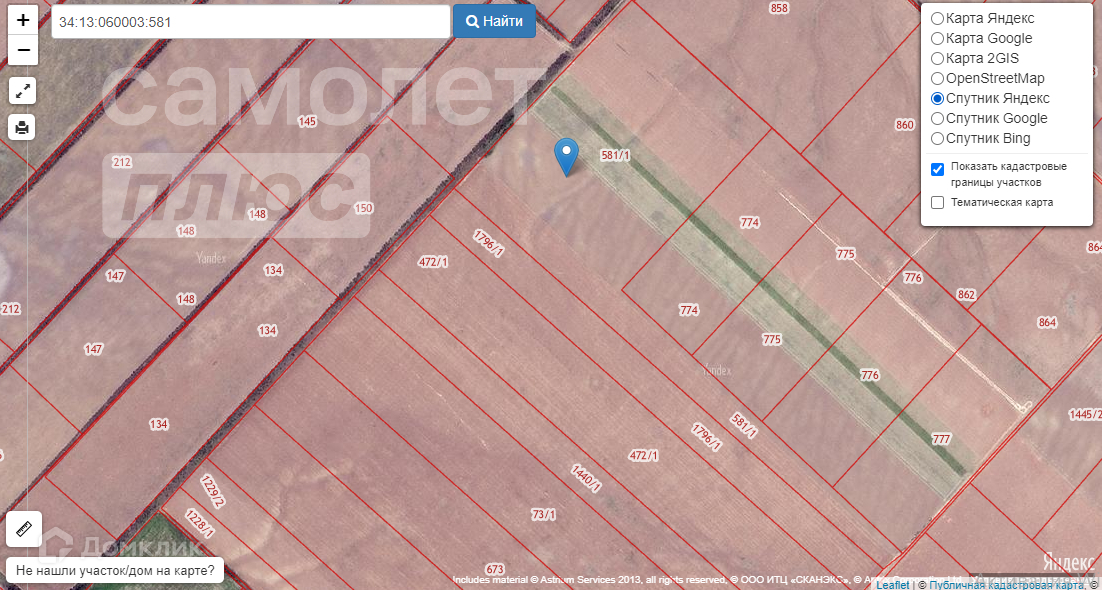Uncheck Показать кадастровые границы участков
1102x590 pixels.
(937, 169)
